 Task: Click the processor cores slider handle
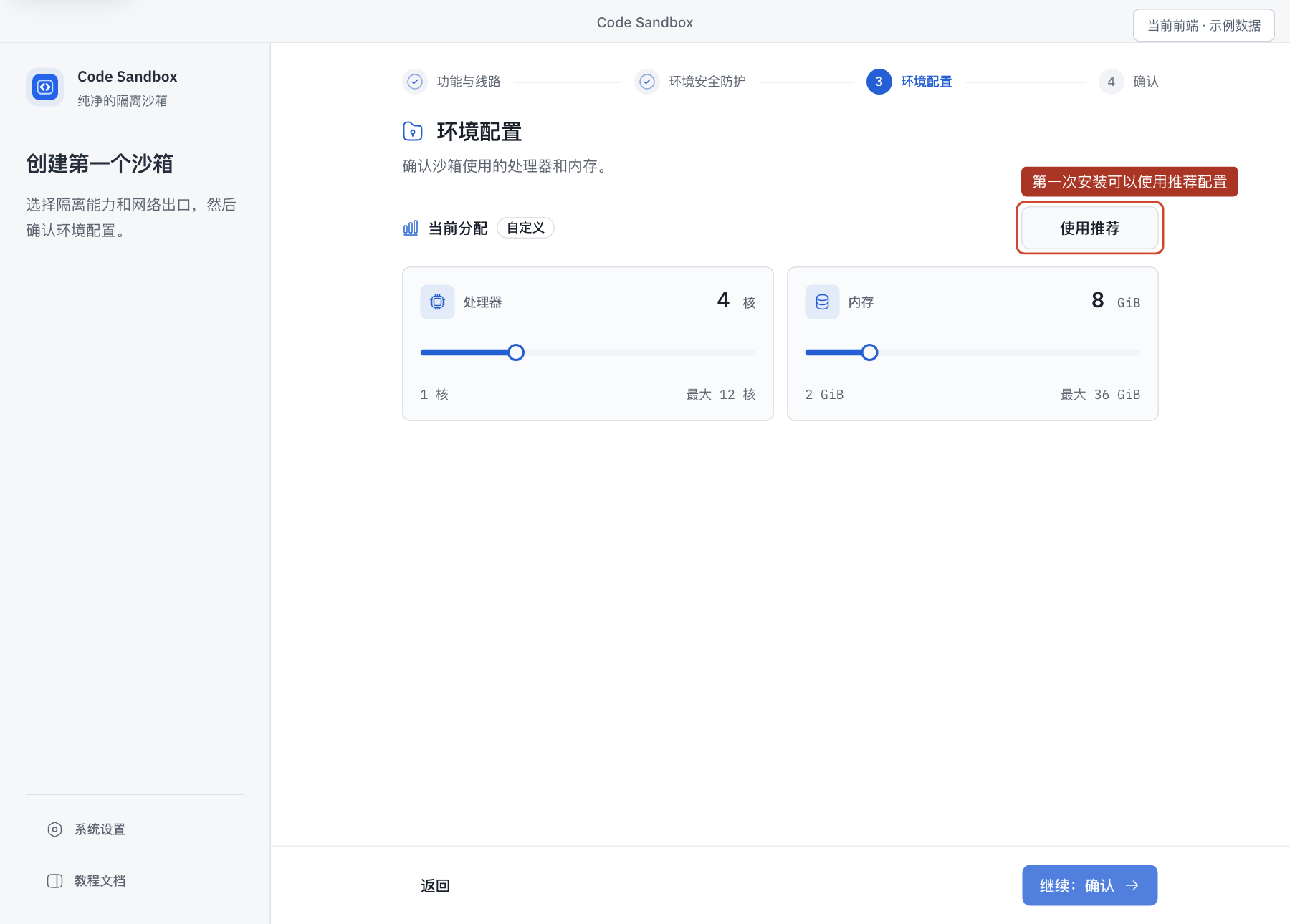516,352
